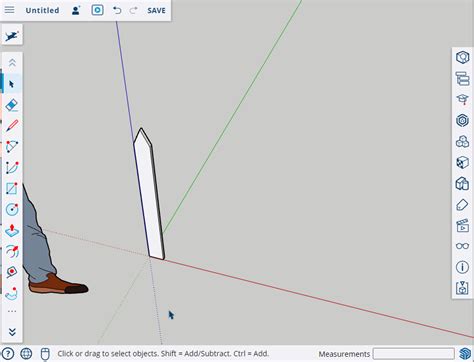
Task: Open the Styles panel
Action: (x=462, y=183)
